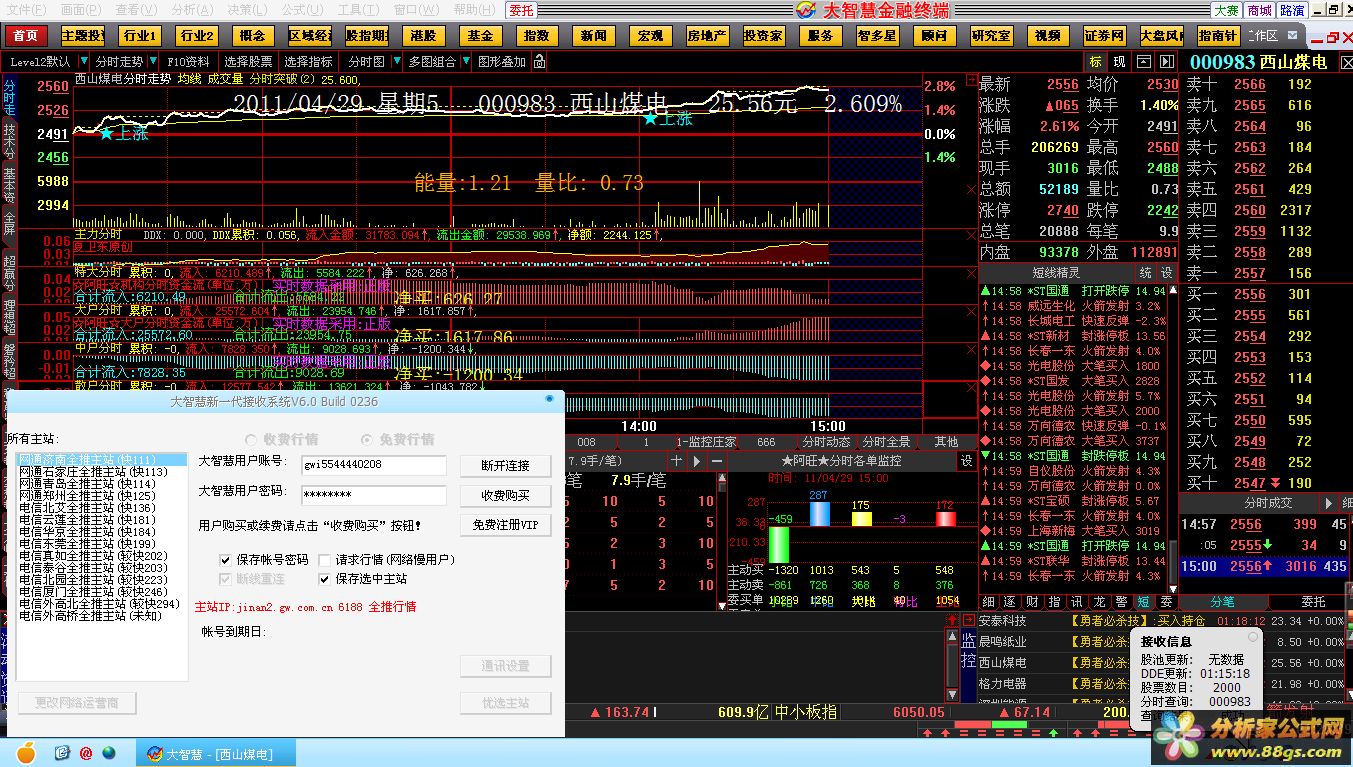This screenshot has height=767, width=1353.
Task: Open the 帮助(H) menu
Action: click(x=474, y=9)
